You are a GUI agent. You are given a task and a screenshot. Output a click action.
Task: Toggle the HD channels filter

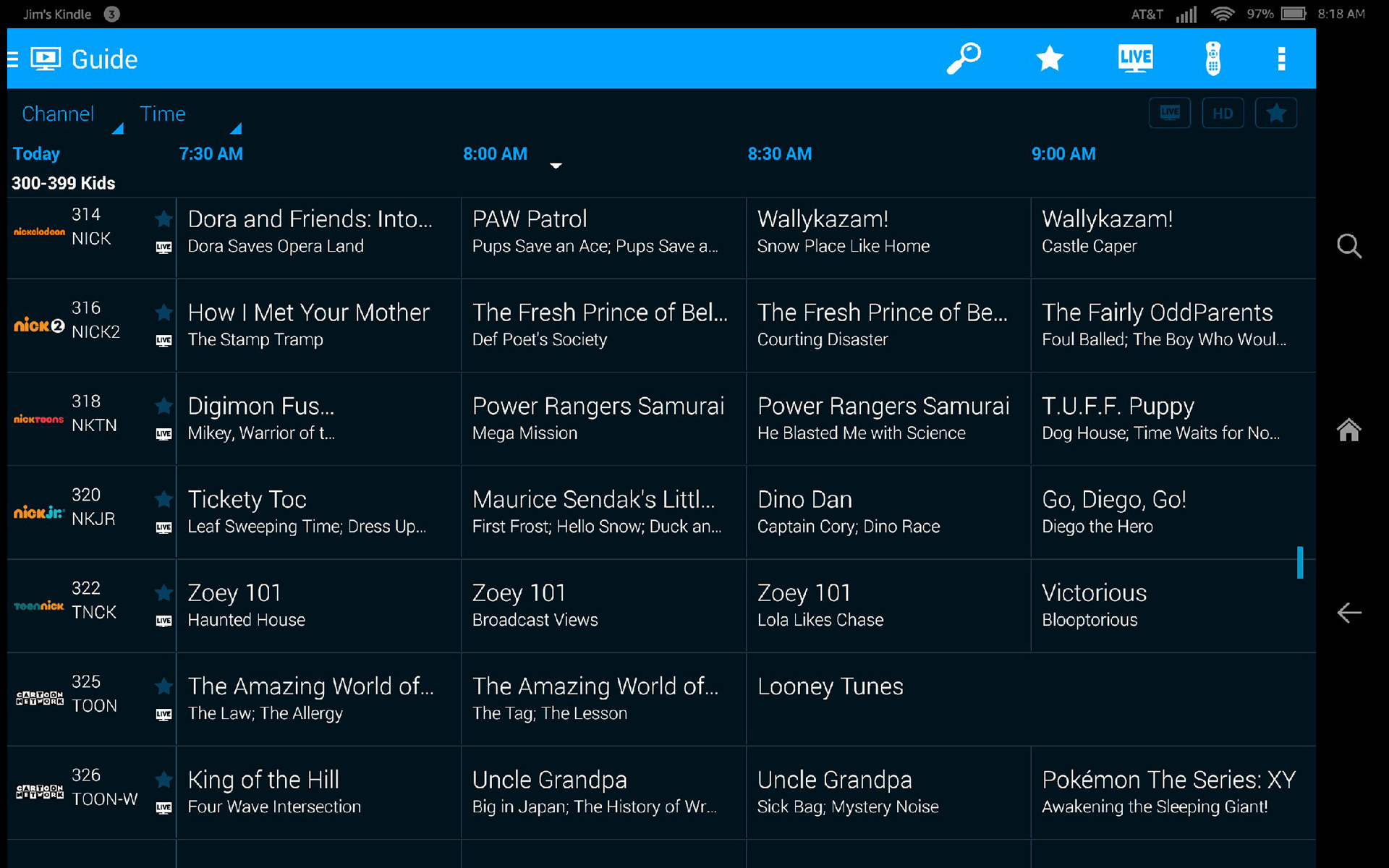tap(1223, 114)
